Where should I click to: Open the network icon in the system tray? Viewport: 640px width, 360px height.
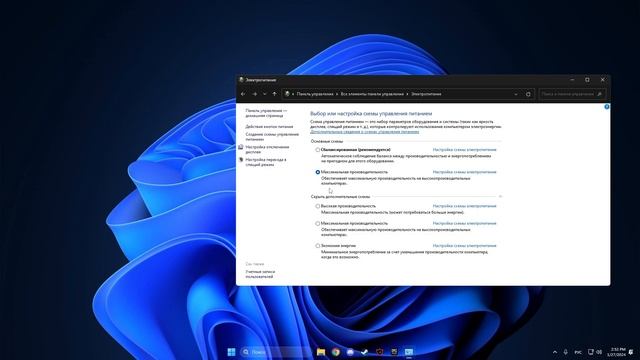[590, 352]
